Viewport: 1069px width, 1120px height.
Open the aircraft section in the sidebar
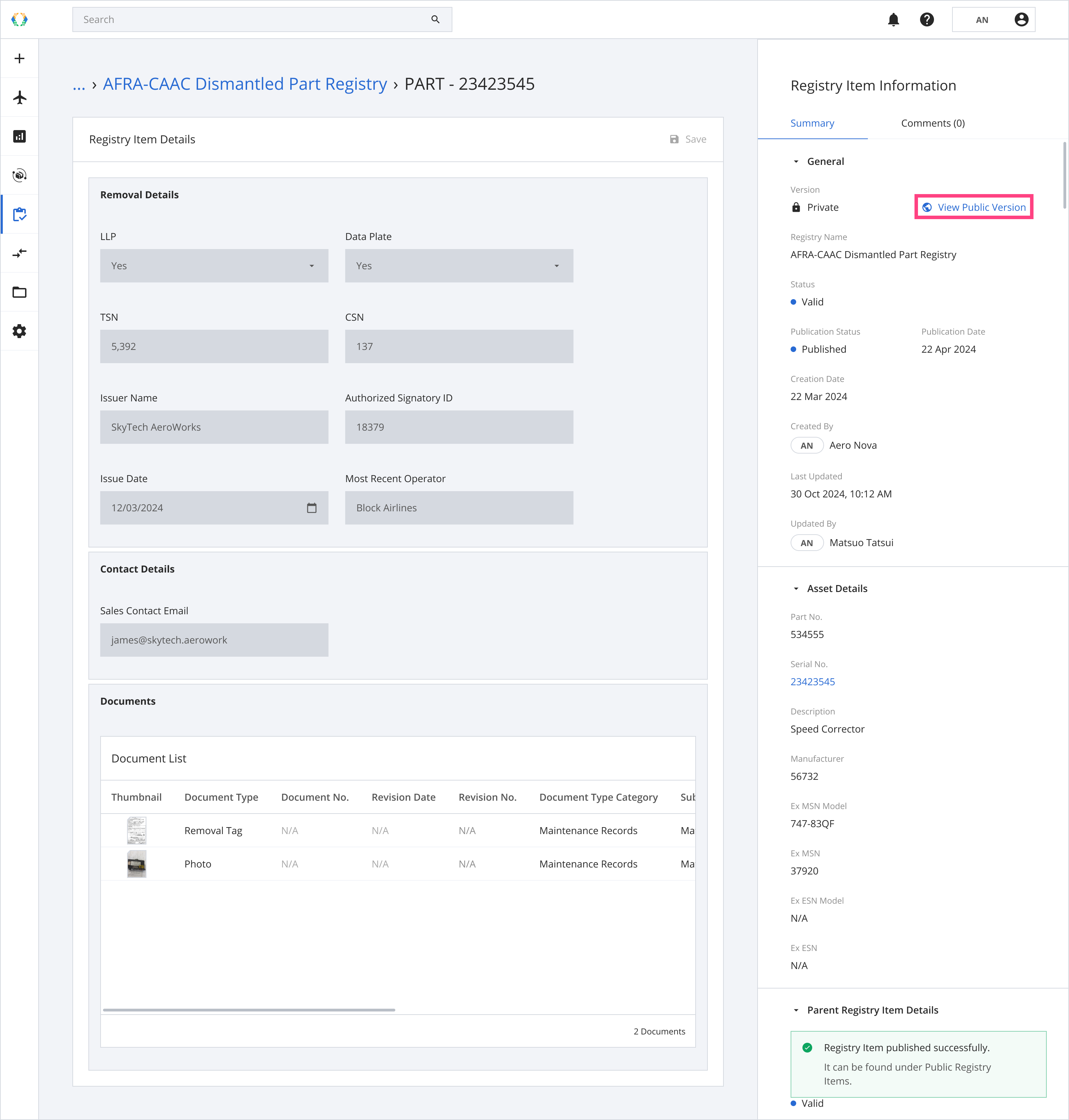click(x=19, y=97)
